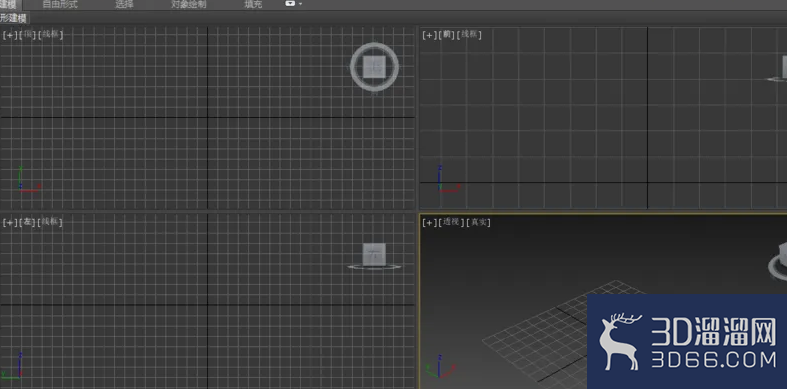Select the box object in top viewport
The height and width of the screenshot is (389, 787).
[374, 67]
